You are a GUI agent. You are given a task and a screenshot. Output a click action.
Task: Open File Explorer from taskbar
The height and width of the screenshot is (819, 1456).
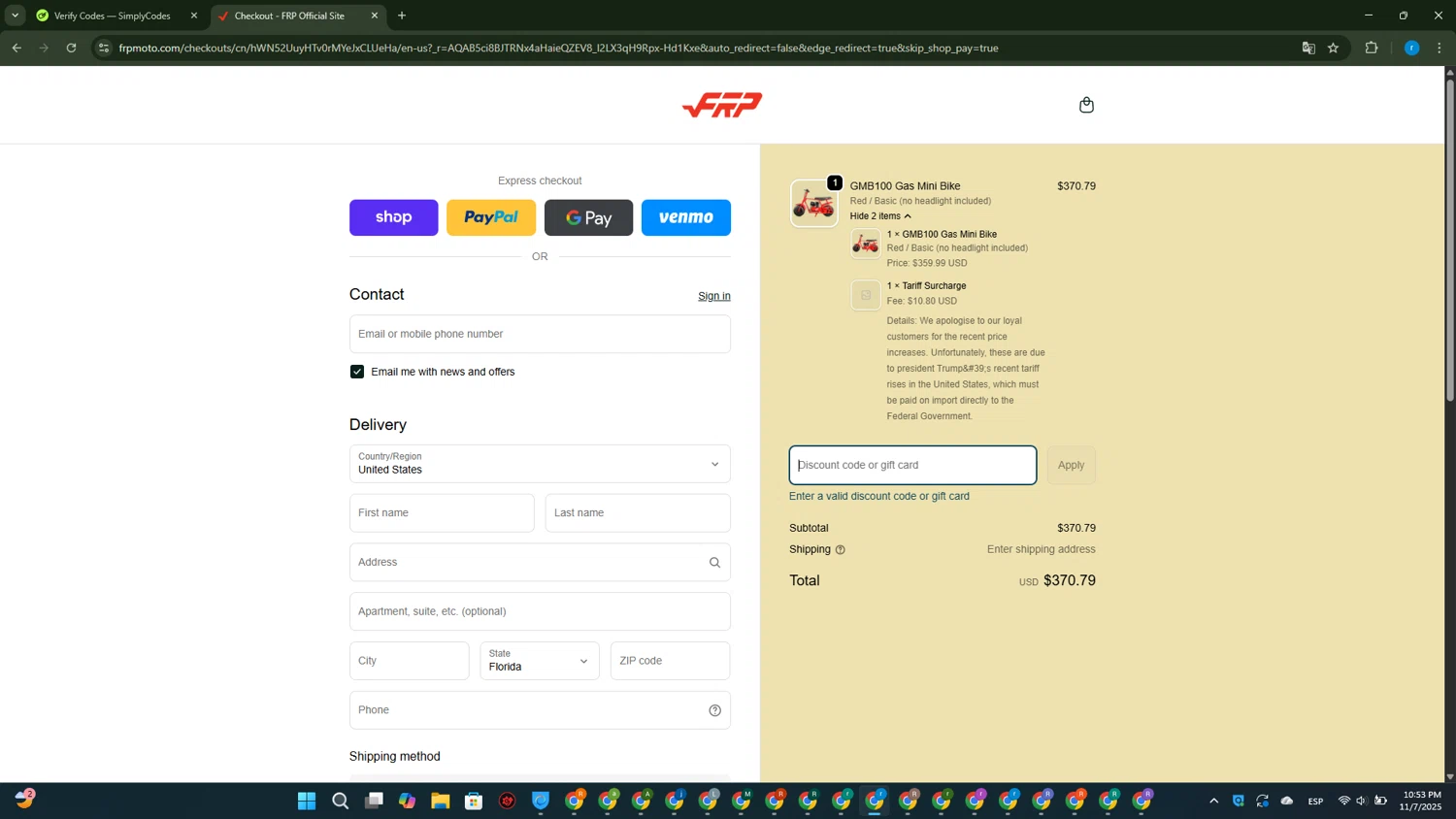tap(441, 801)
